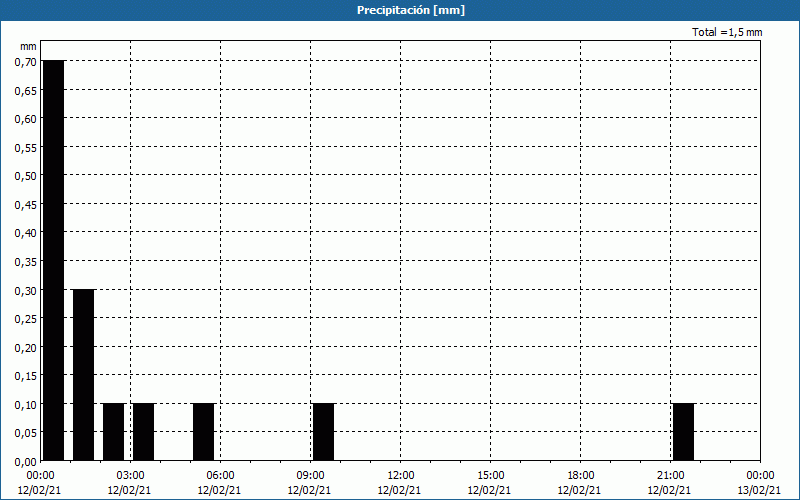Click the bar just after 21:00
The width and height of the screenshot is (800, 500).
684,432
